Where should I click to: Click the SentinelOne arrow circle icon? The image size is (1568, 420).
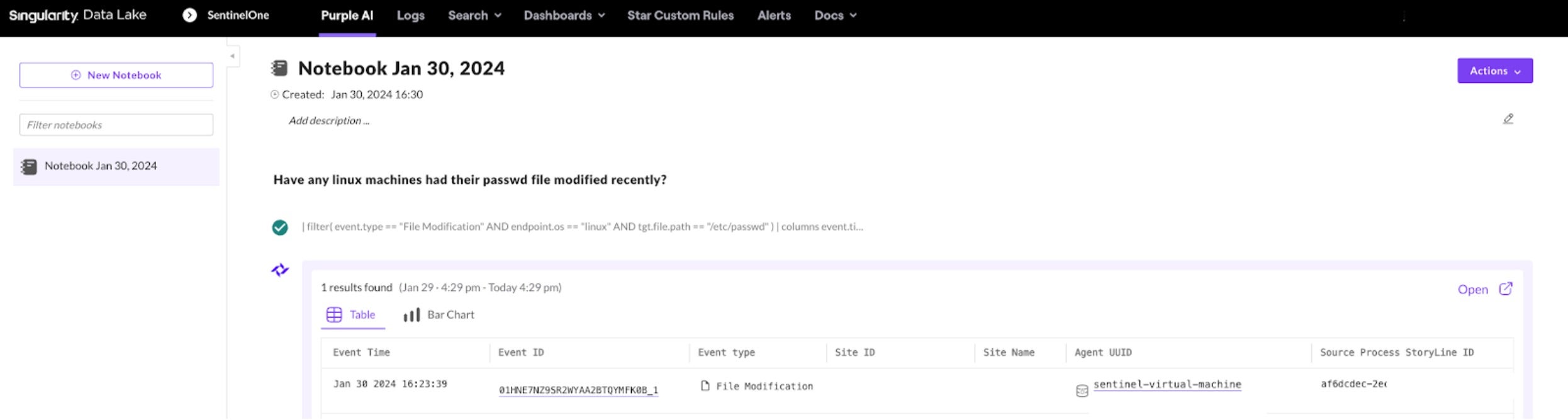tap(189, 15)
